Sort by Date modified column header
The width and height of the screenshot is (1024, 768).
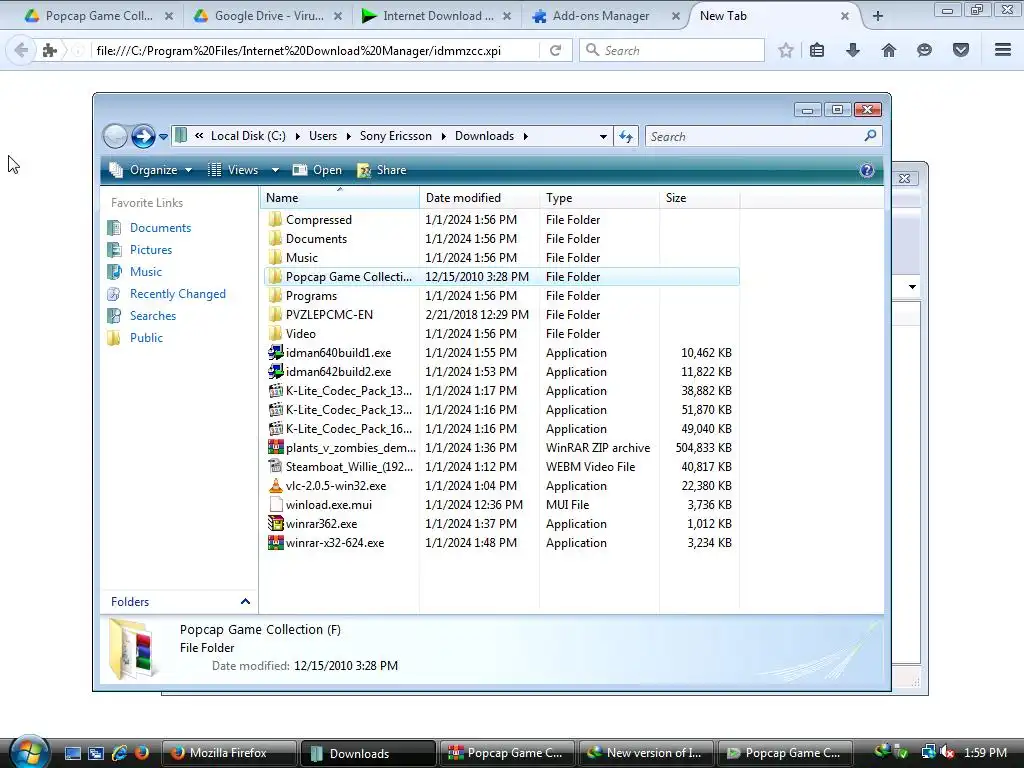coord(479,198)
